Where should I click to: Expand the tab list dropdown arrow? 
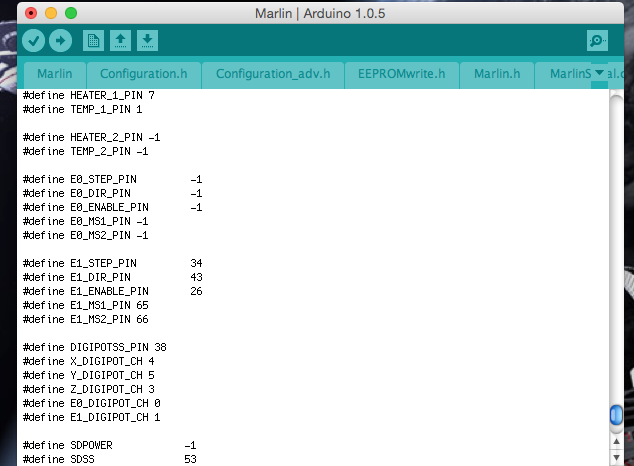(598, 73)
